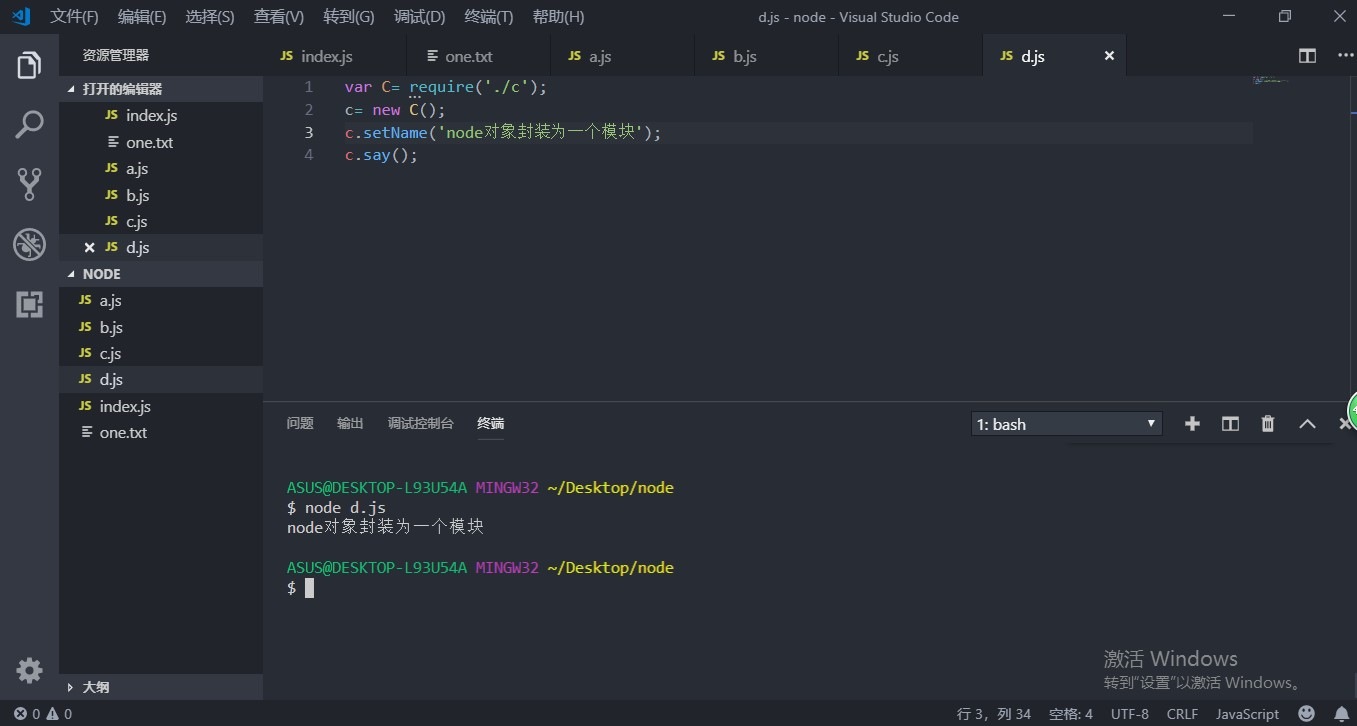Open the 调试(D) menu
The height and width of the screenshot is (726, 1357).
tap(419, 17)
